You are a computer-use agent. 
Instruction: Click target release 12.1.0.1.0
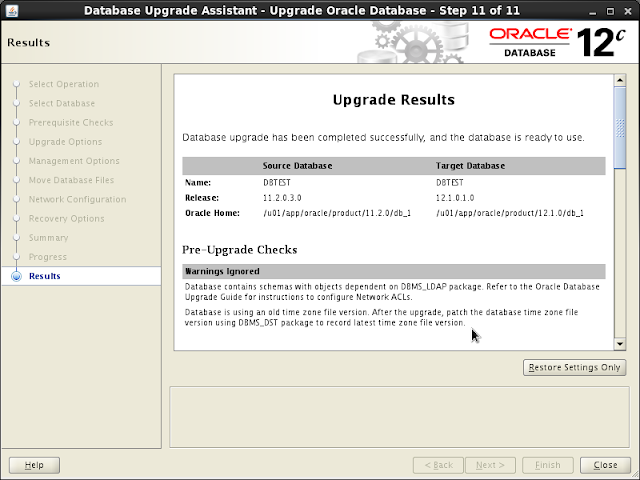click(x=455, y=198)
